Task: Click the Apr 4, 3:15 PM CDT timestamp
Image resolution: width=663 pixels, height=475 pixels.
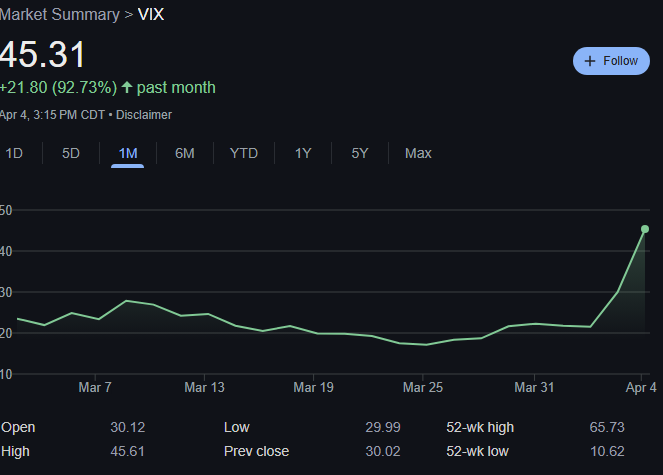Action: point(52,115)
